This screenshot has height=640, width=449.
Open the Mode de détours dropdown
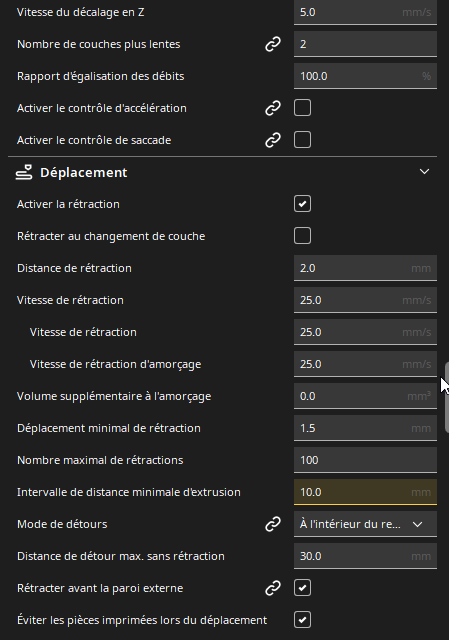365,524
